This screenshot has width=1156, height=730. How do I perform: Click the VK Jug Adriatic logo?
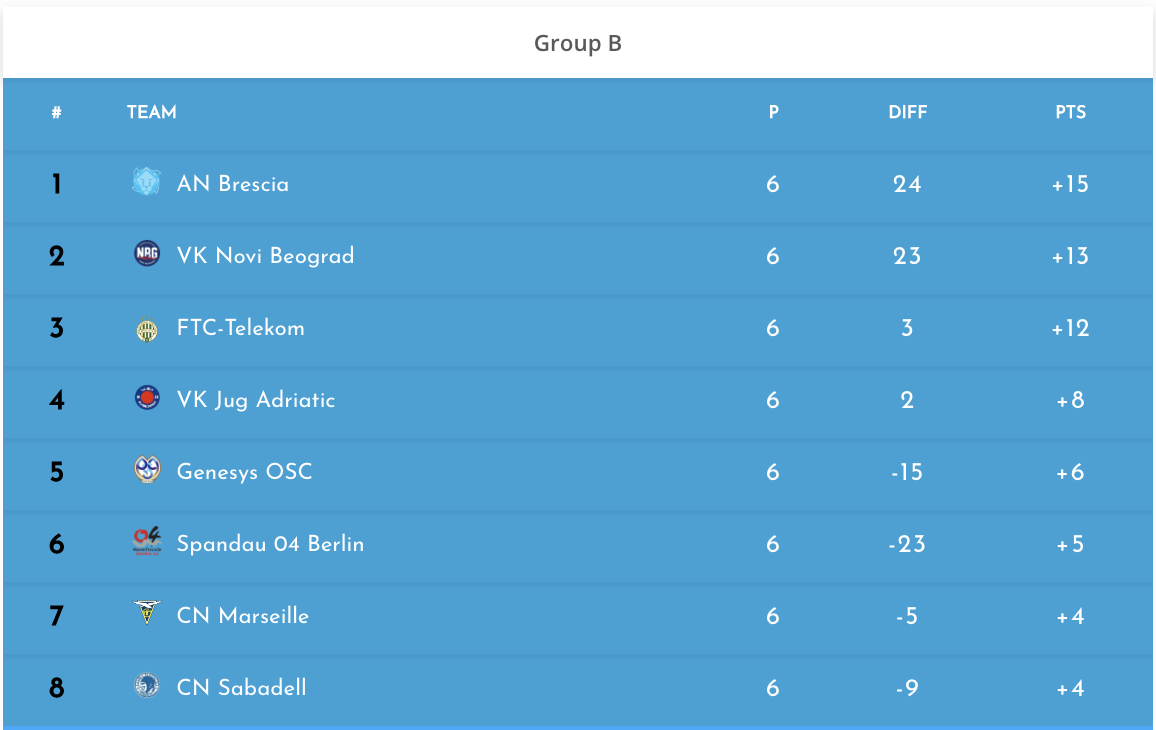click(147, 397)
